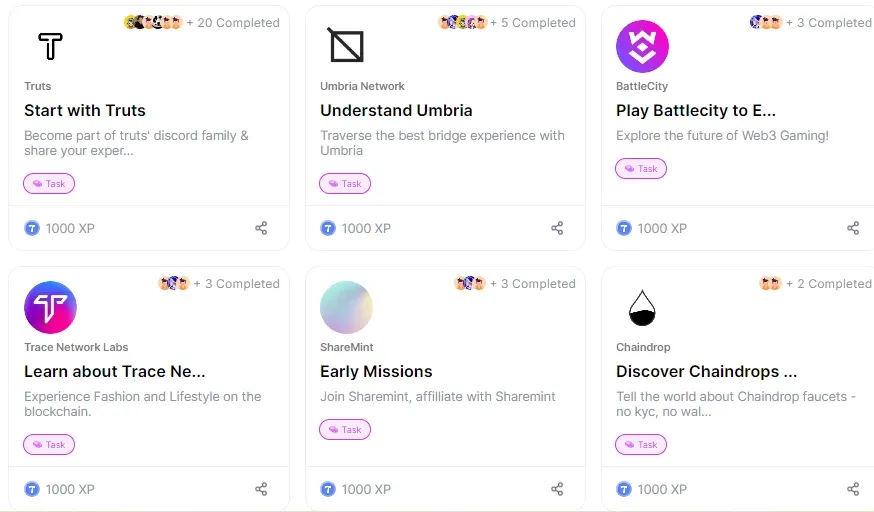Click the Trace Network Labs logo

[x=50, y=308]
